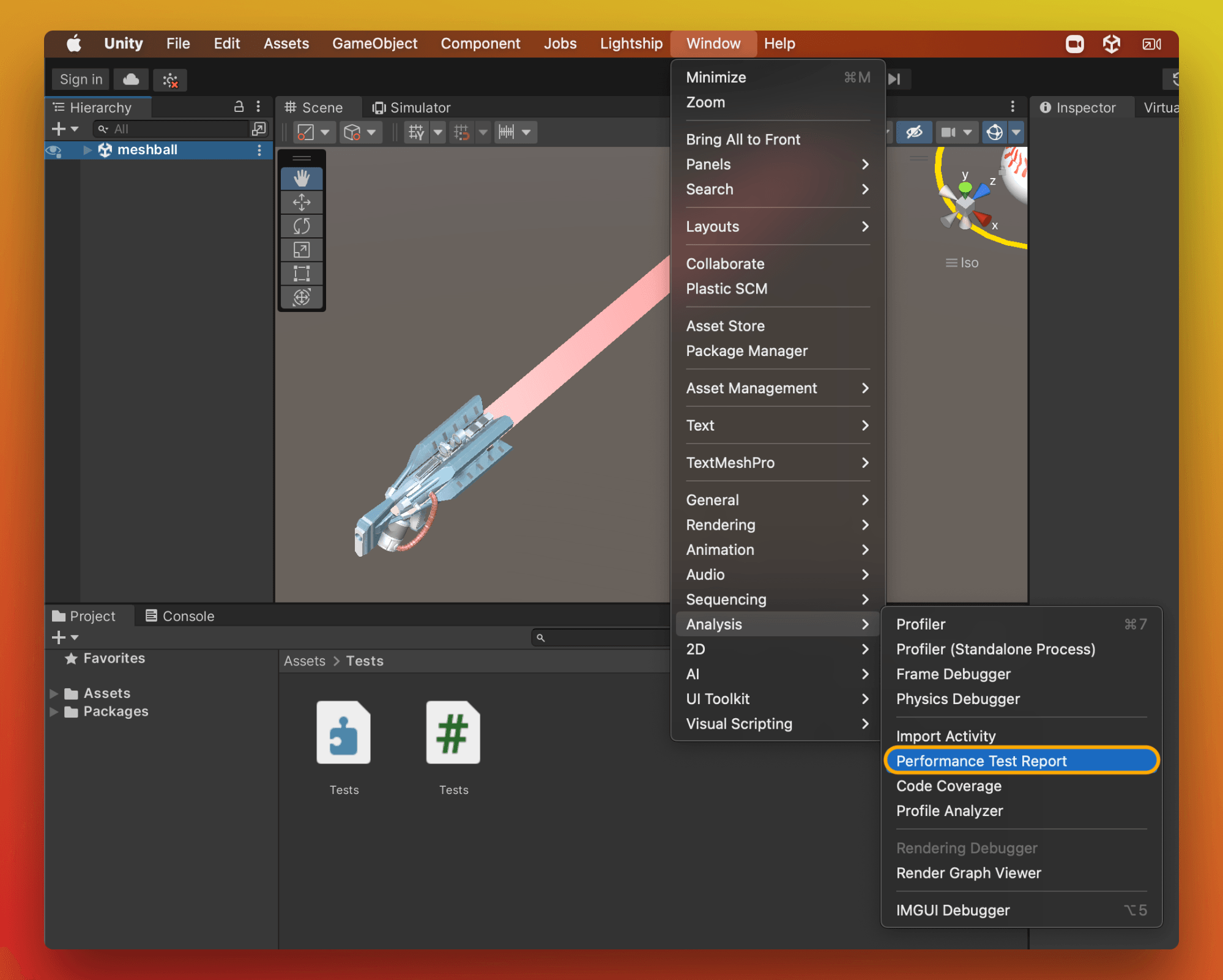
Task: Activate the Rotate tool
Action: pyautogui.click(x=301, y=226)
